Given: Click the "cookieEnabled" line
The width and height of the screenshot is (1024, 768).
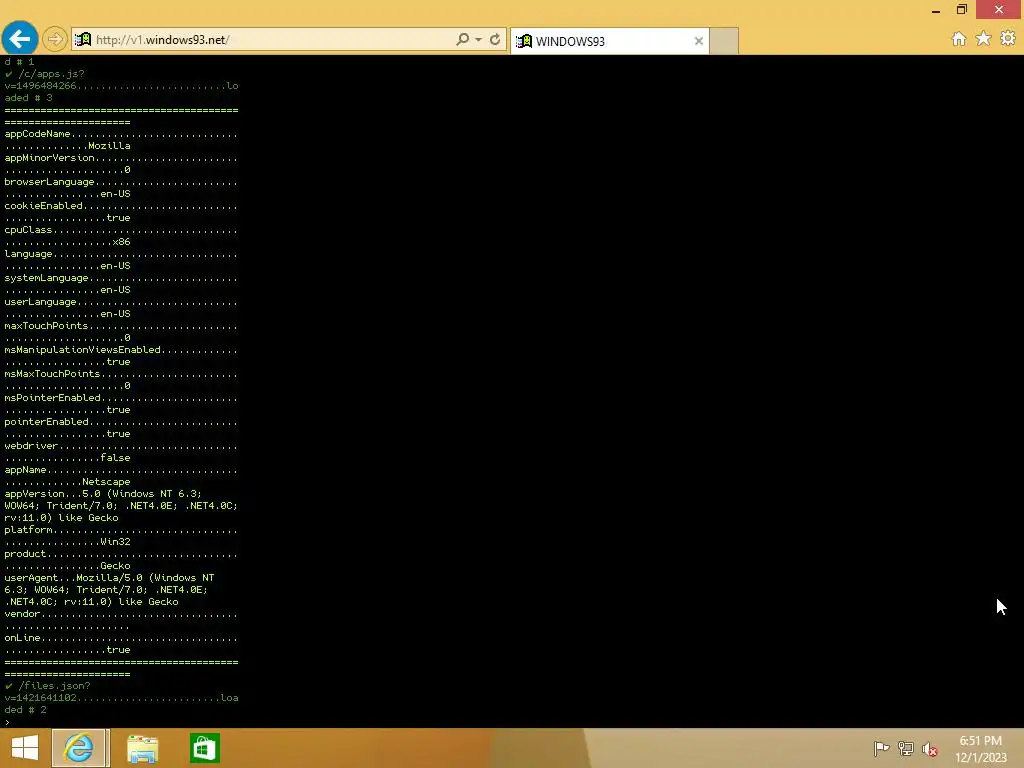Looking at the screenshot, I should (121, 206).
